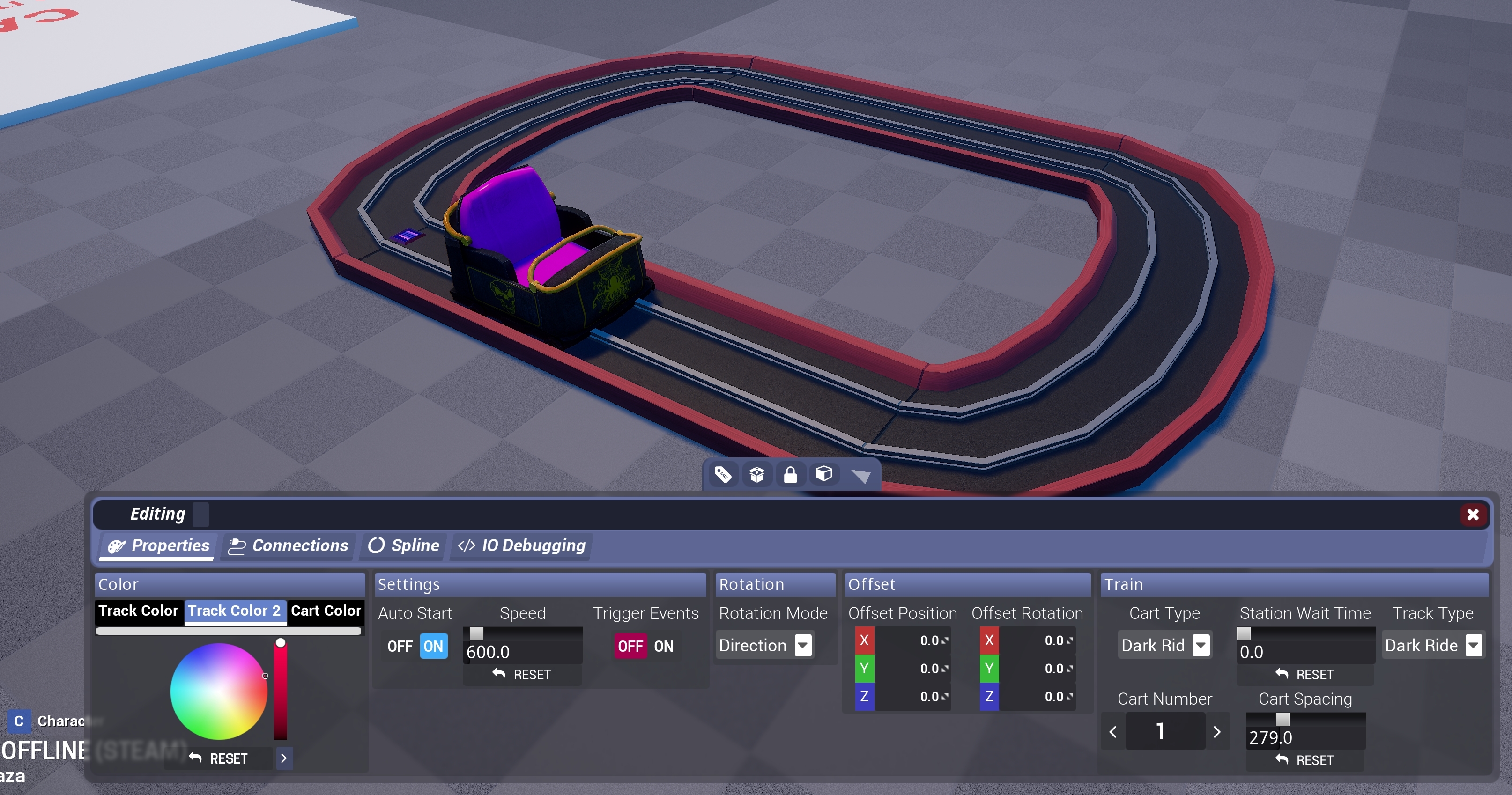Click the 3D cube icon
This screenshot has width=1512, height=795.
pyautogui.click(x=824, y=473)
